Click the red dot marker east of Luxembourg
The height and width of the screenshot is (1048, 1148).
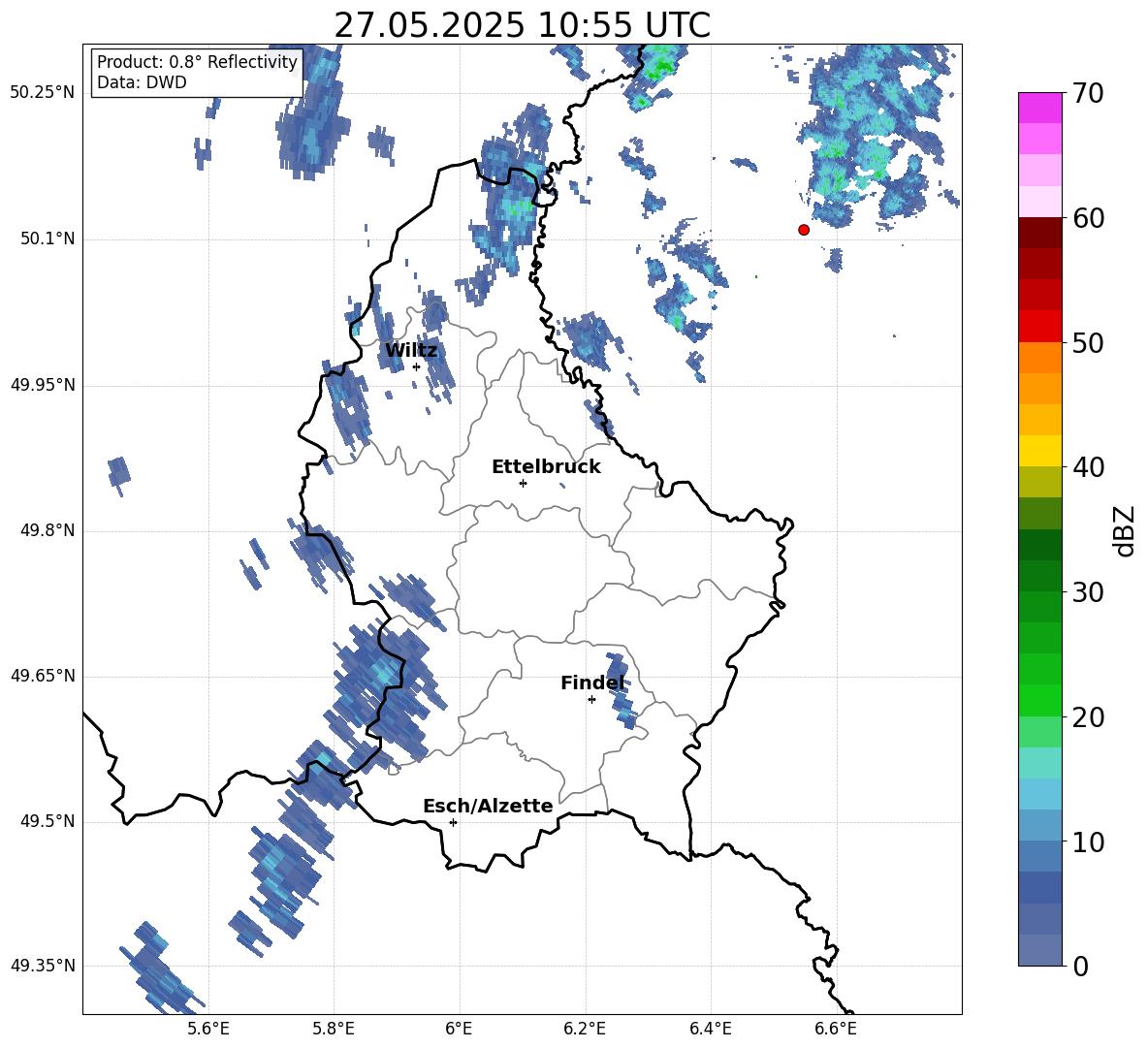803,230
